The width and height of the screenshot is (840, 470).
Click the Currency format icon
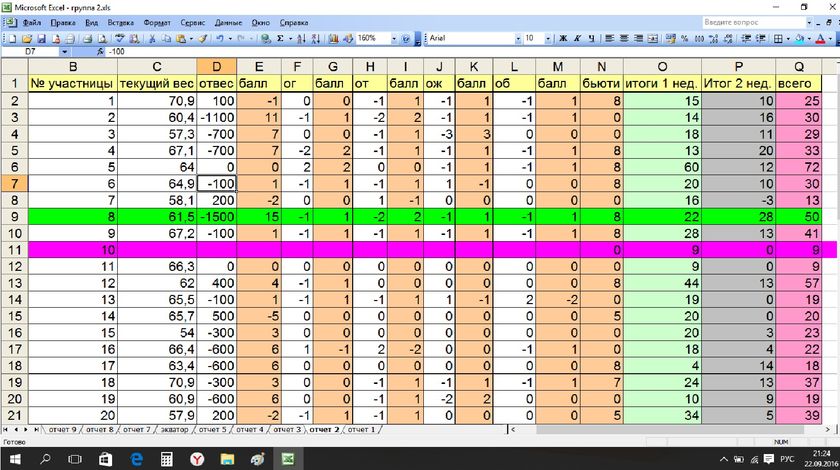point(671,39)
